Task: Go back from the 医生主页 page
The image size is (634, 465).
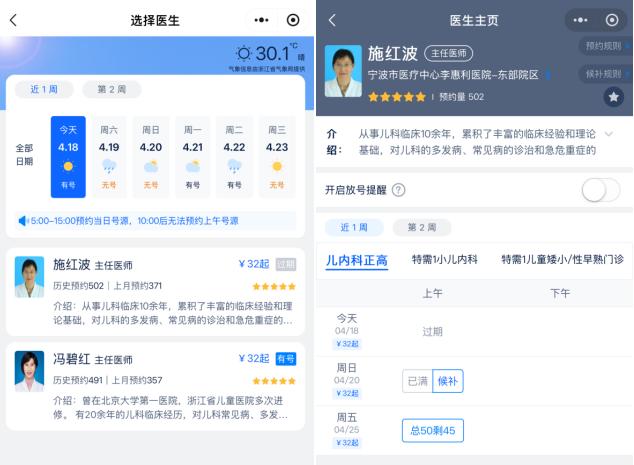Action: tap(332, 20)
